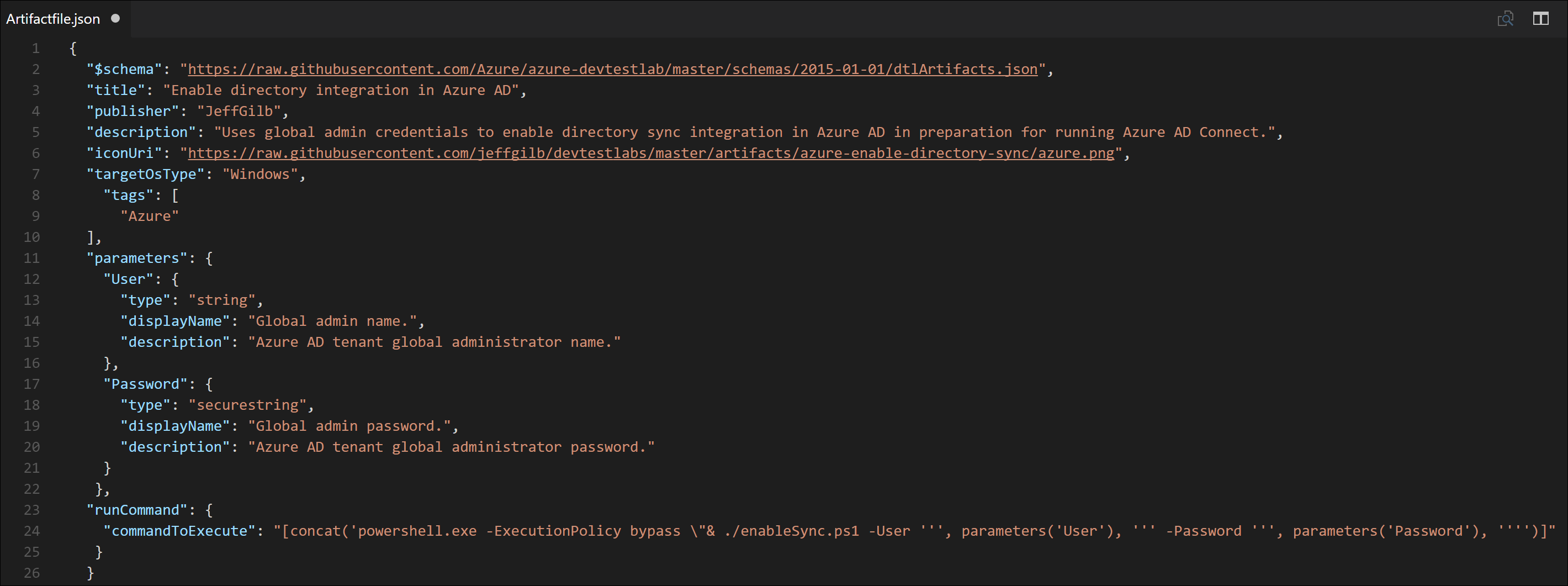This screenshot has width=1568, height=586.
Task: Click the "JeffGilb" publisher value
Action: click(239, 112)
